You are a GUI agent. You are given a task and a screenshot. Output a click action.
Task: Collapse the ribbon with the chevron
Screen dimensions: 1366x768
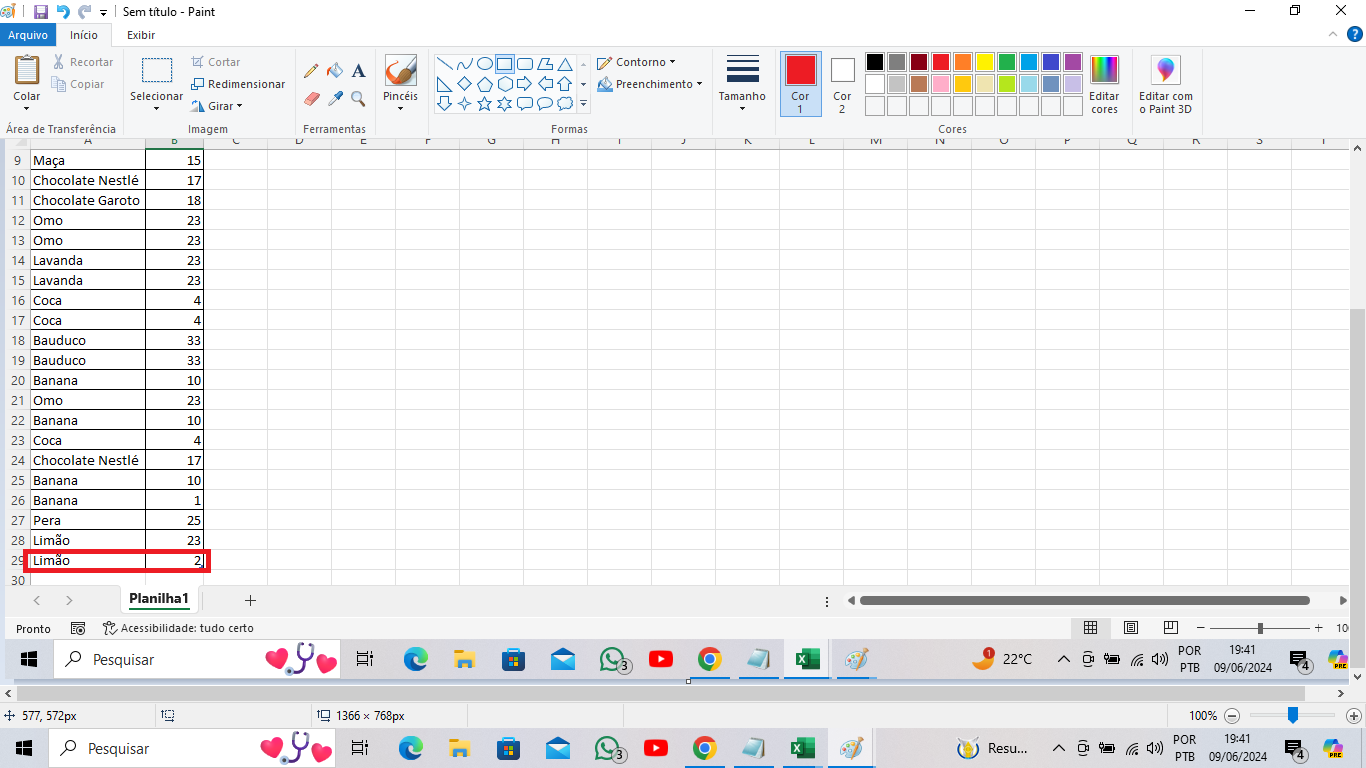pyautogui.click(x=1333, y=34)
